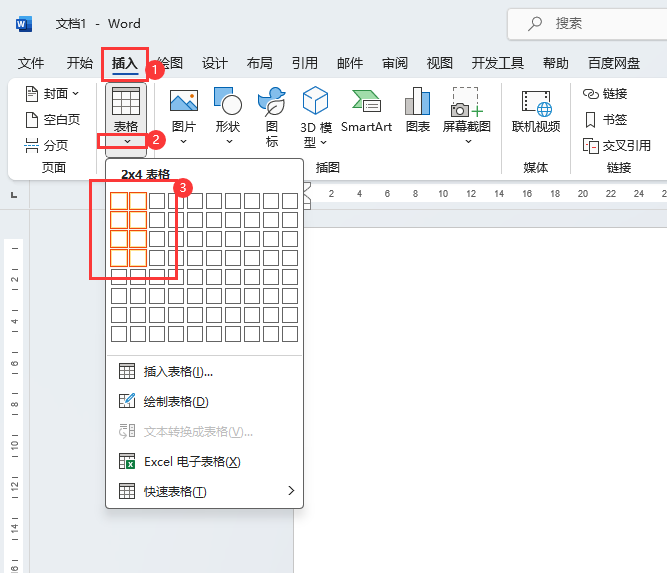Screen dimensions: 667x573
Task: Click the 表格 table grid icon
Action: point(126,101)
